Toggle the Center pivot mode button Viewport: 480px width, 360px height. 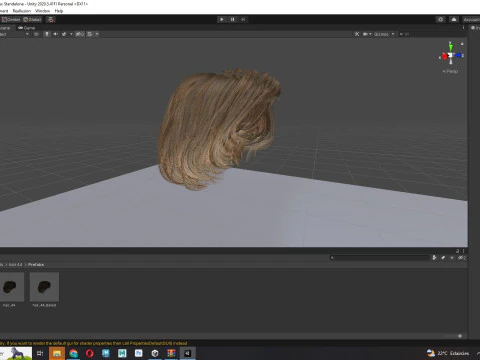(x=11, y=19)
